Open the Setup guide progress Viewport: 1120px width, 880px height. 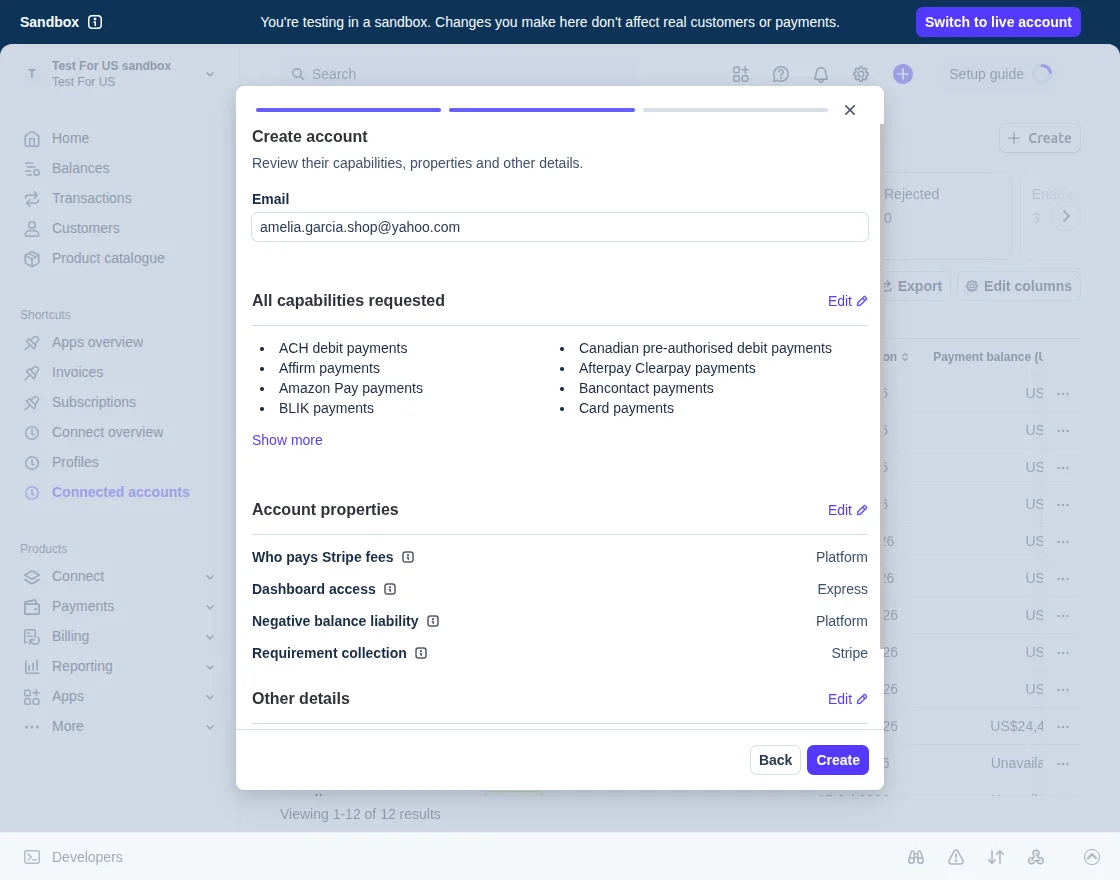click(x=1000, y=74)
